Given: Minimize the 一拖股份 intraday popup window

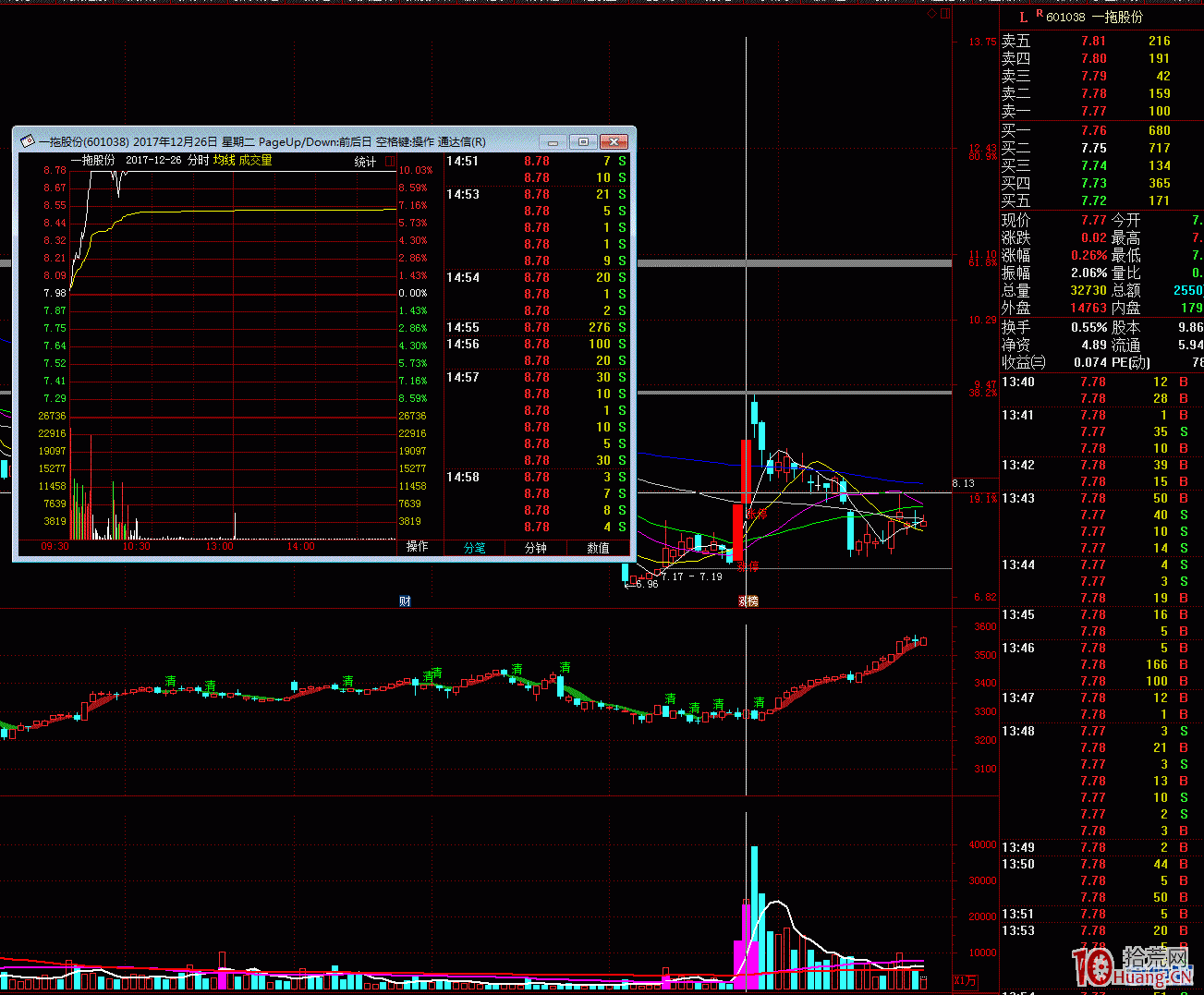Looking at the screenshot, I should point(553,142).
